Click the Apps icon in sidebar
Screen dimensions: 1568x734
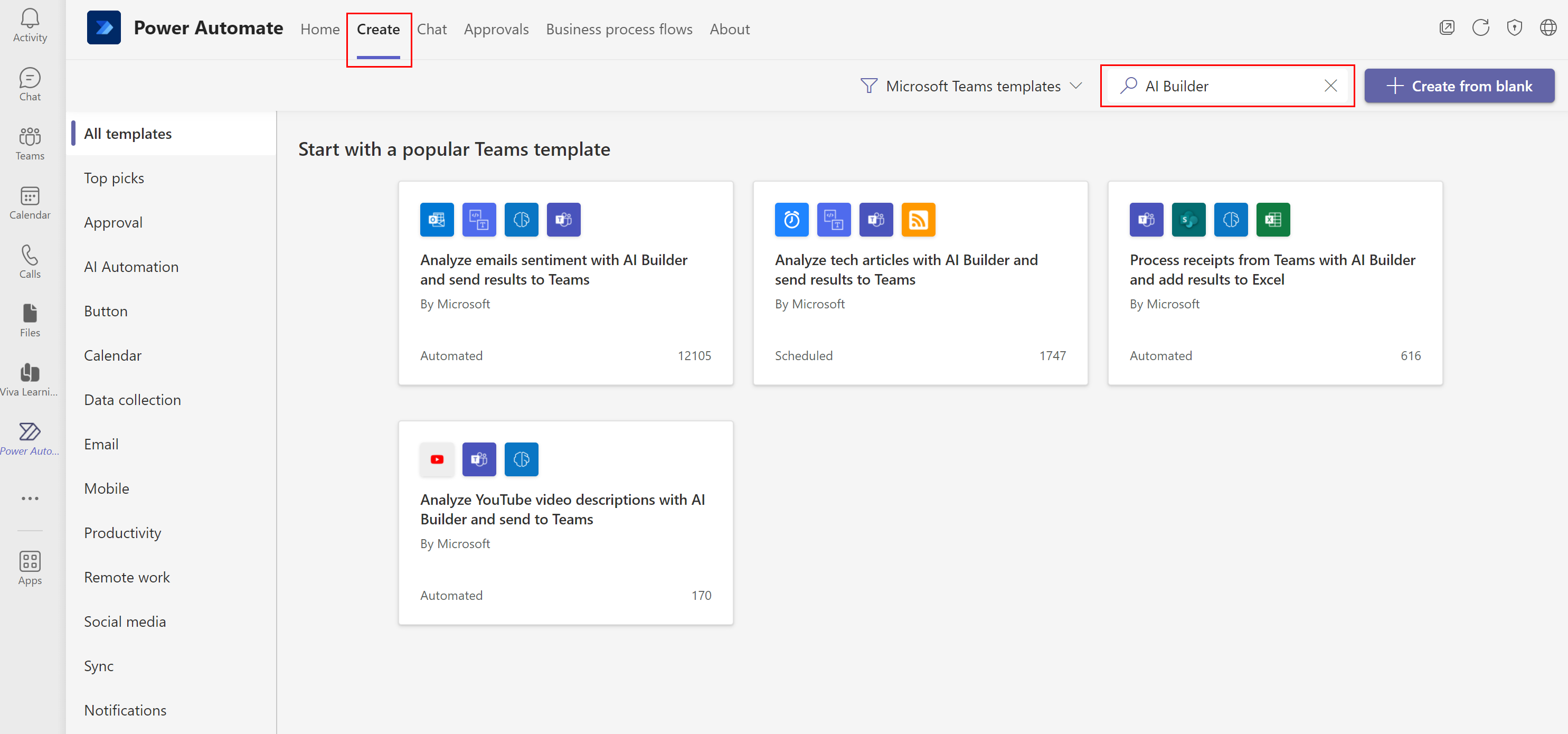tap(30, 563)
